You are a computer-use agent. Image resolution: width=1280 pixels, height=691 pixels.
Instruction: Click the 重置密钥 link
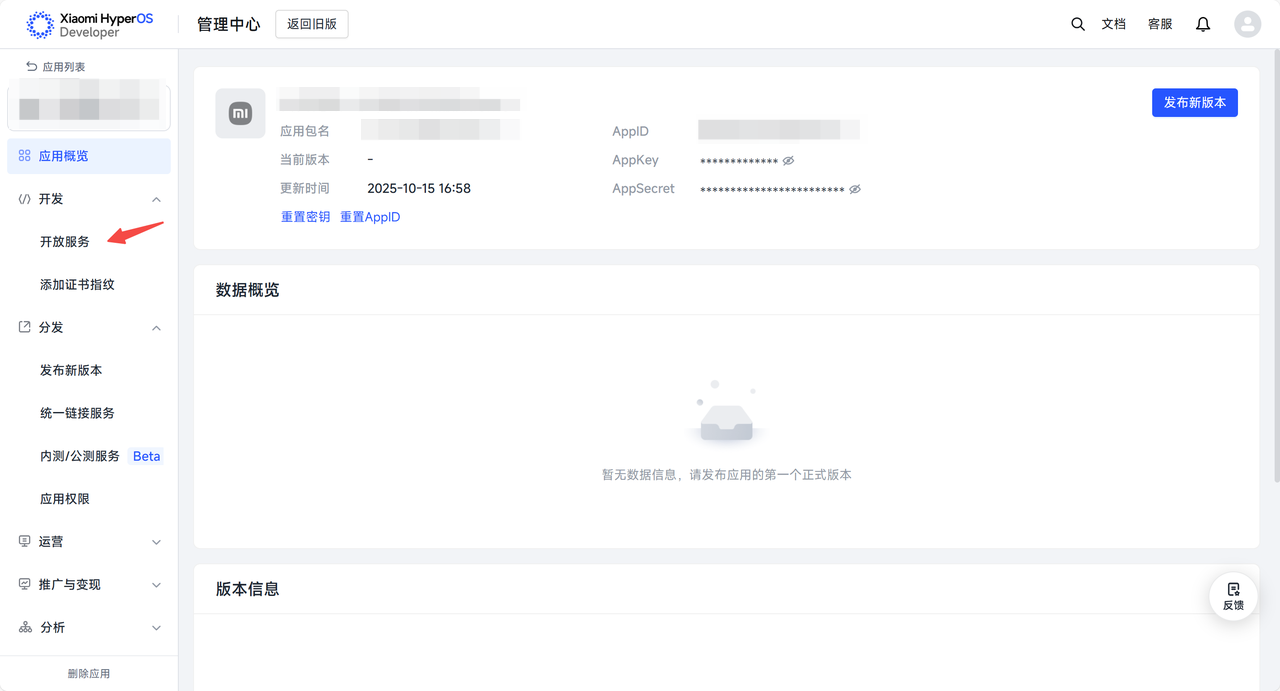click(305, 217)
